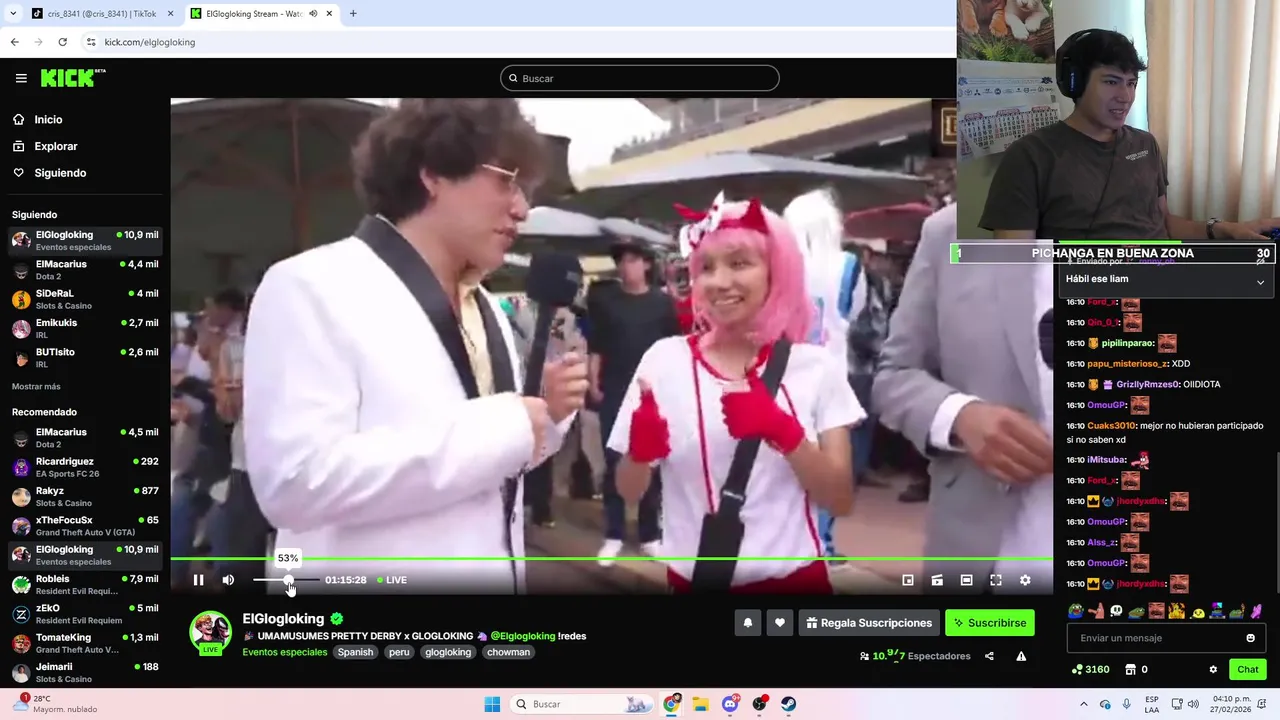Open chat settings gear

coord(1213,669)
